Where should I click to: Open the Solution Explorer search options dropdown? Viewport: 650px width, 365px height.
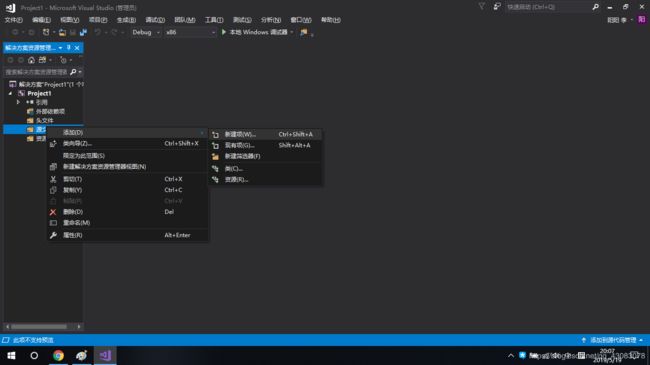80,72
